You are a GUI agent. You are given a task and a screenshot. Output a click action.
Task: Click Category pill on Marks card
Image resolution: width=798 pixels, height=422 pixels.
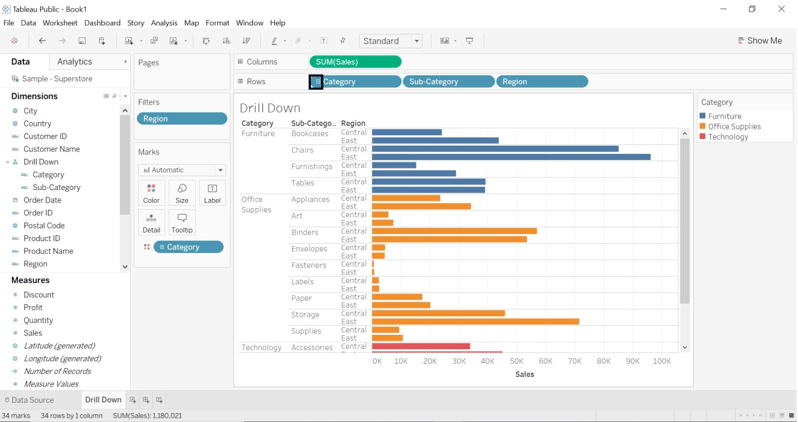[x=188, y=247]
